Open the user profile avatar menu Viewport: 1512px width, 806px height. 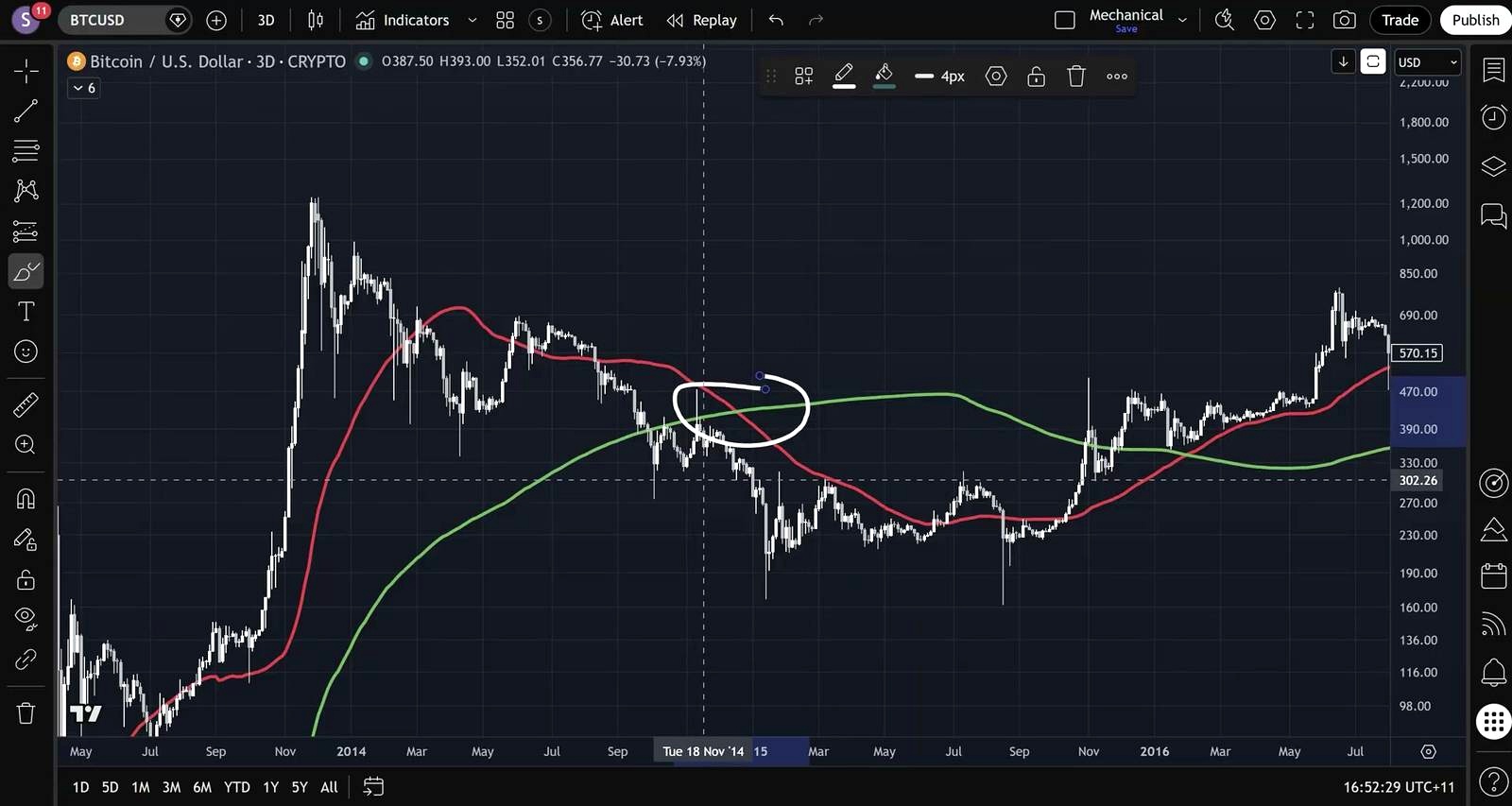coord(26,19)
